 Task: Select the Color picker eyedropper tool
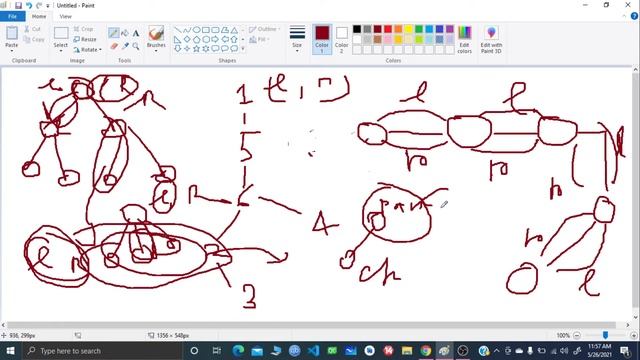point(125,47)
